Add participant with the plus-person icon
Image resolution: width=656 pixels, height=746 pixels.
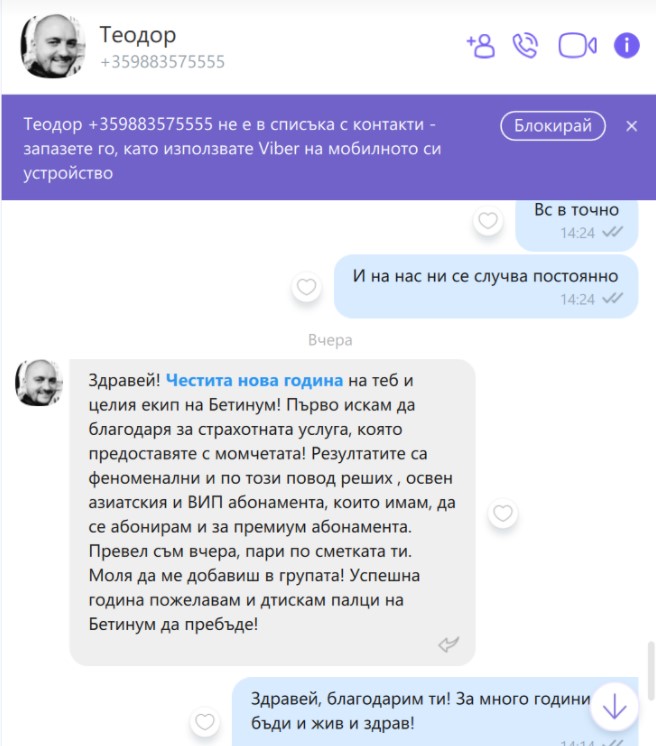coord(480,46)
